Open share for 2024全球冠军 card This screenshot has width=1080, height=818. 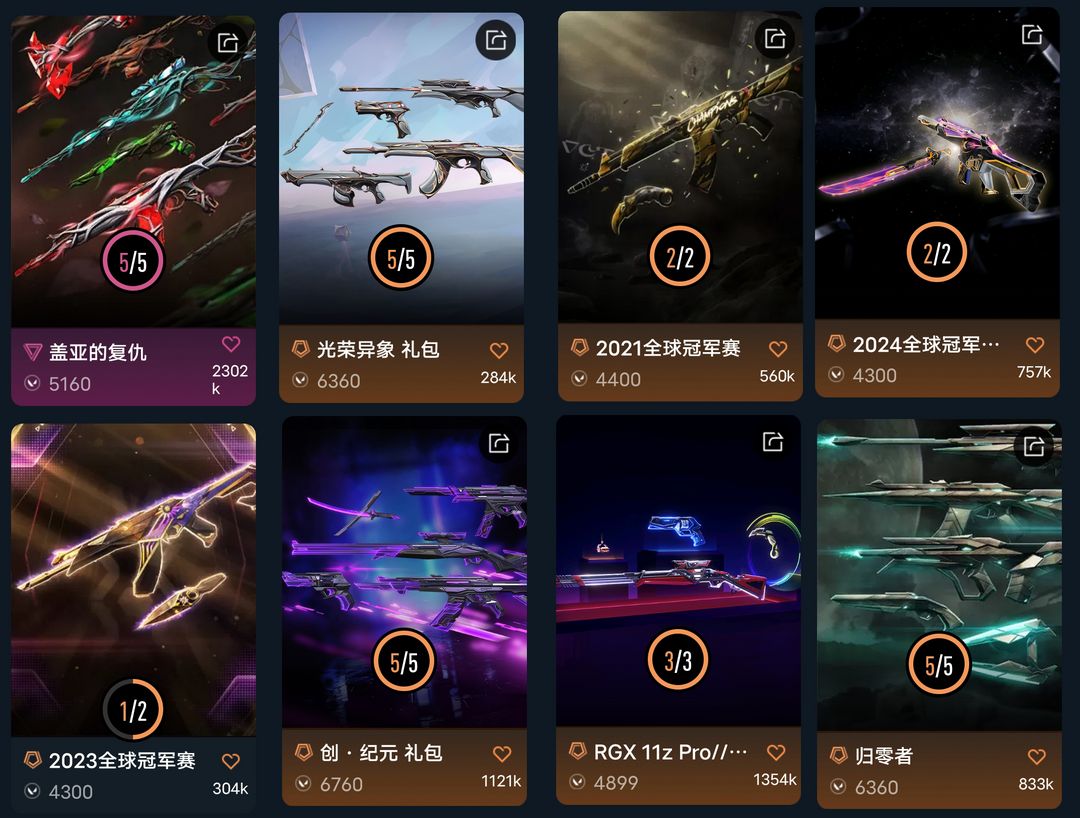point(1032,33)
